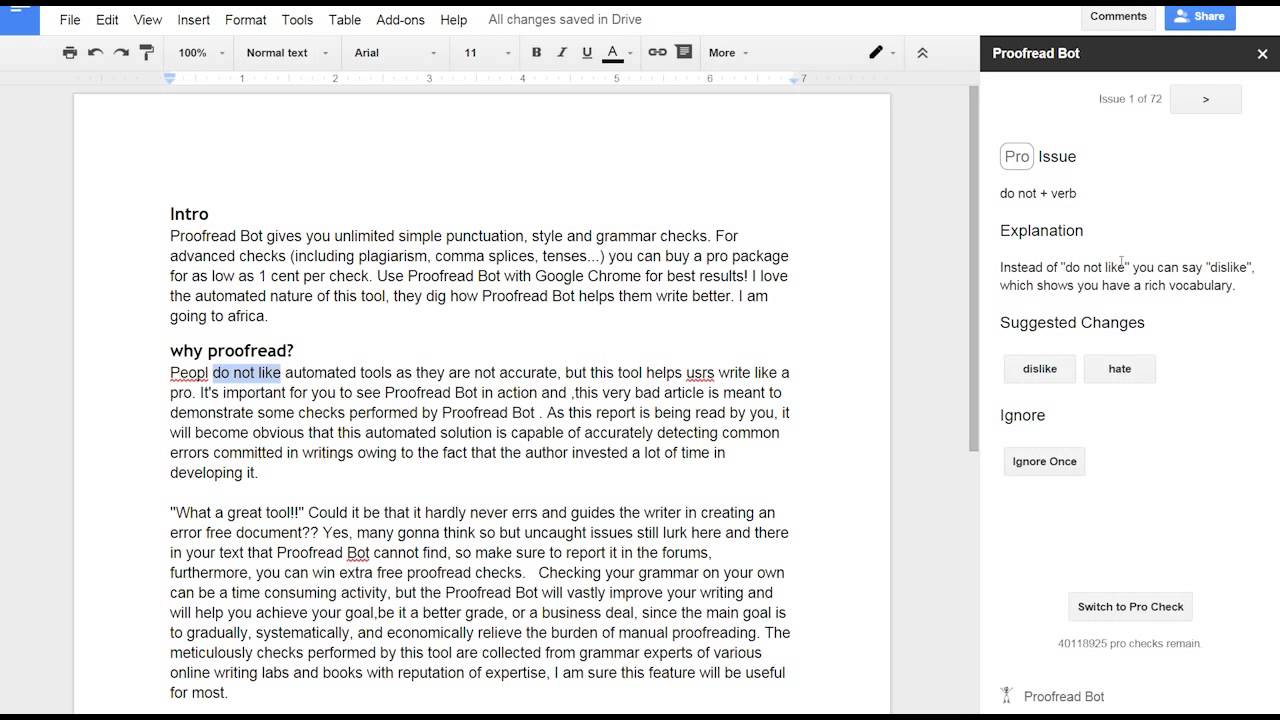Screen dimensions: 1280x720
Task: Click Switch to Pro Check button
Action: pyautogui.click(x=1130, y=607)
